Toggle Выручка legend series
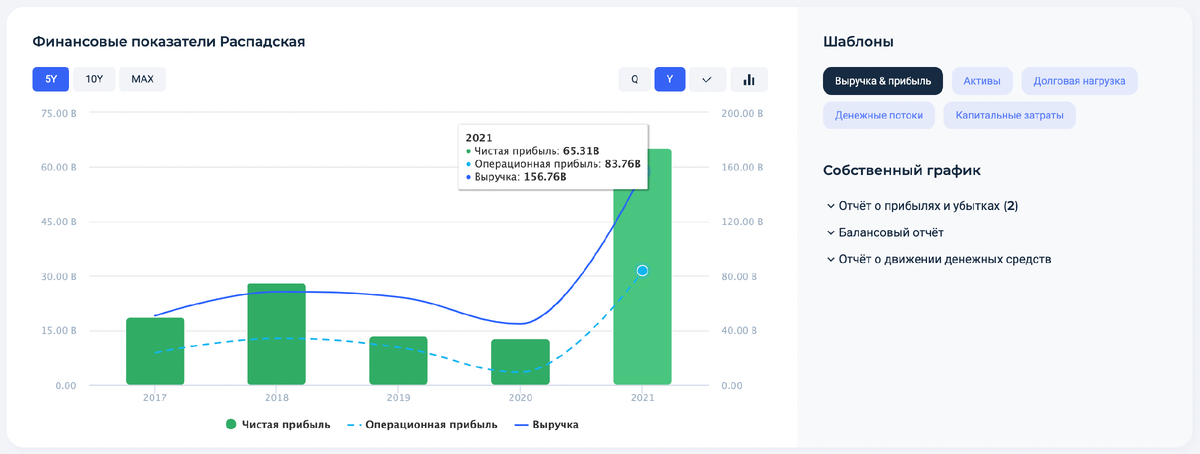Image resolution: width=1200 pixels, height=454 pixels. coord(547,425)
